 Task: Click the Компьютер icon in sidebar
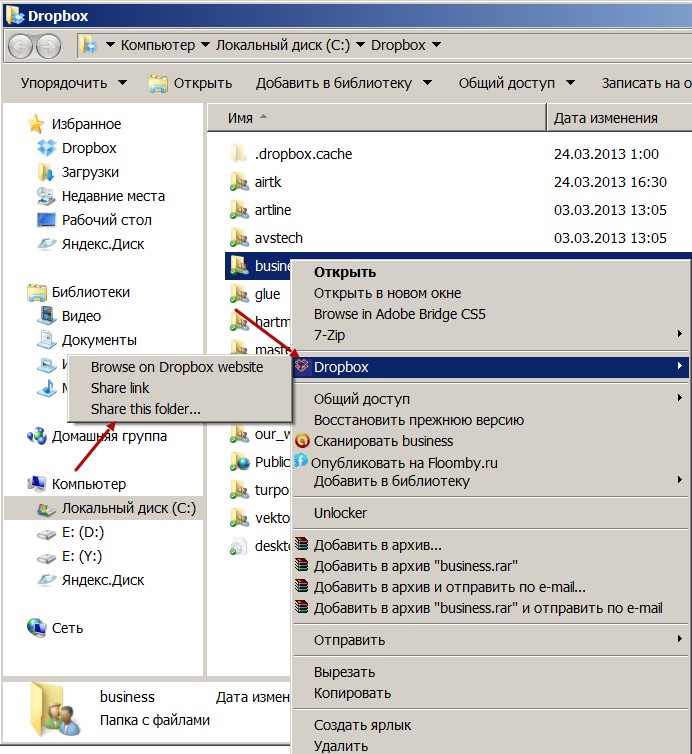coord(37,484)
